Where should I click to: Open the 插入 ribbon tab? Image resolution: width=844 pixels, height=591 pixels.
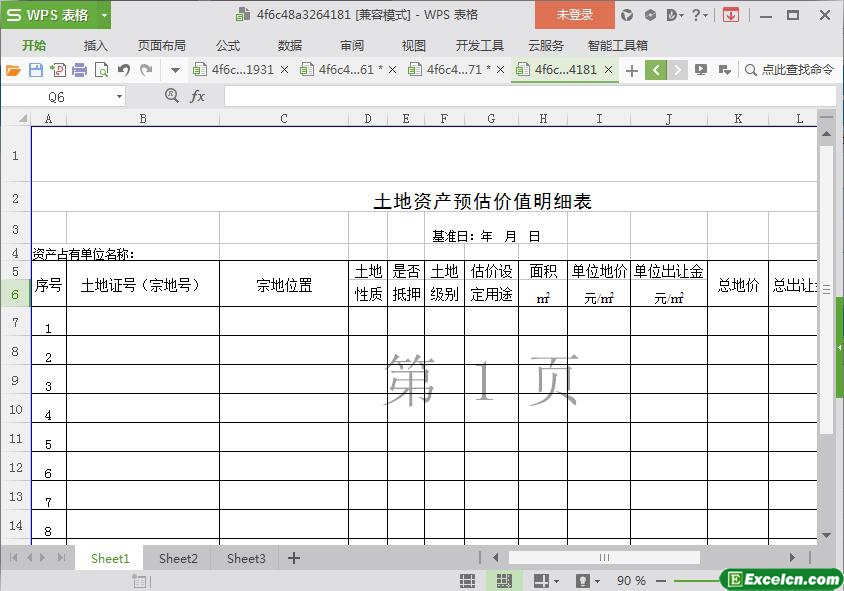(95, 45)
